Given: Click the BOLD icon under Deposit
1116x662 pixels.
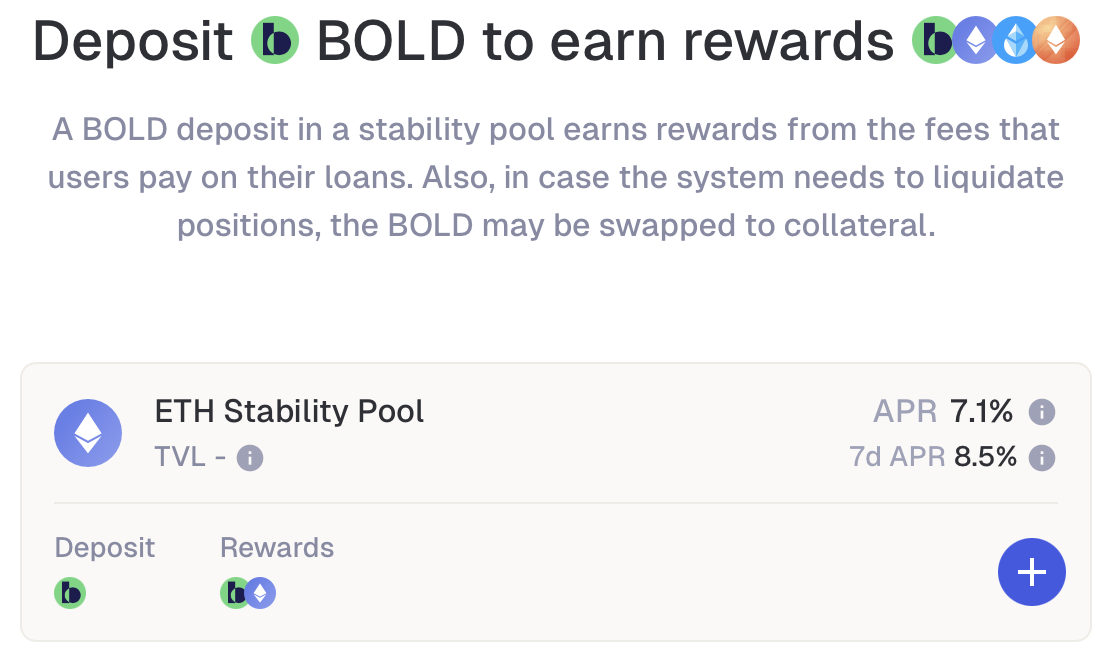Looking at the screenshot, I should (70, 592).
